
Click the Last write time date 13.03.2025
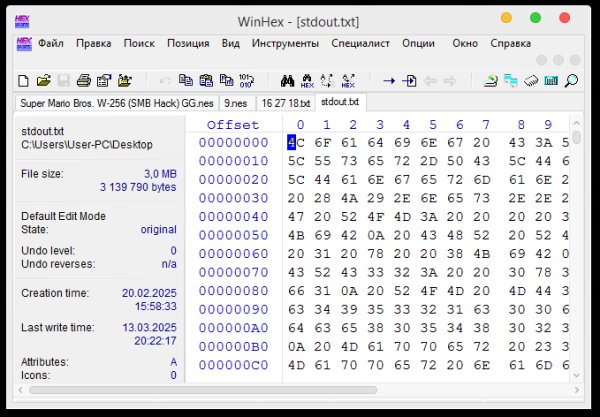point(149,327)
